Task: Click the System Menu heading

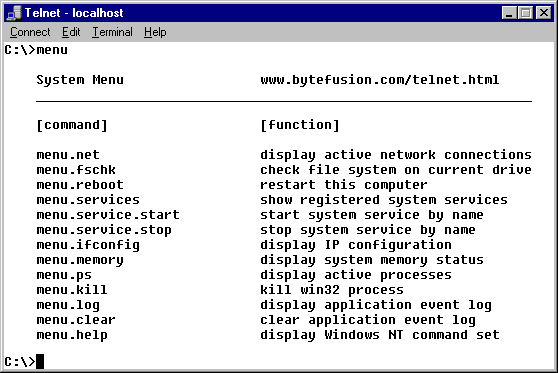Action: pyautogui.click(x=80, y=80)
